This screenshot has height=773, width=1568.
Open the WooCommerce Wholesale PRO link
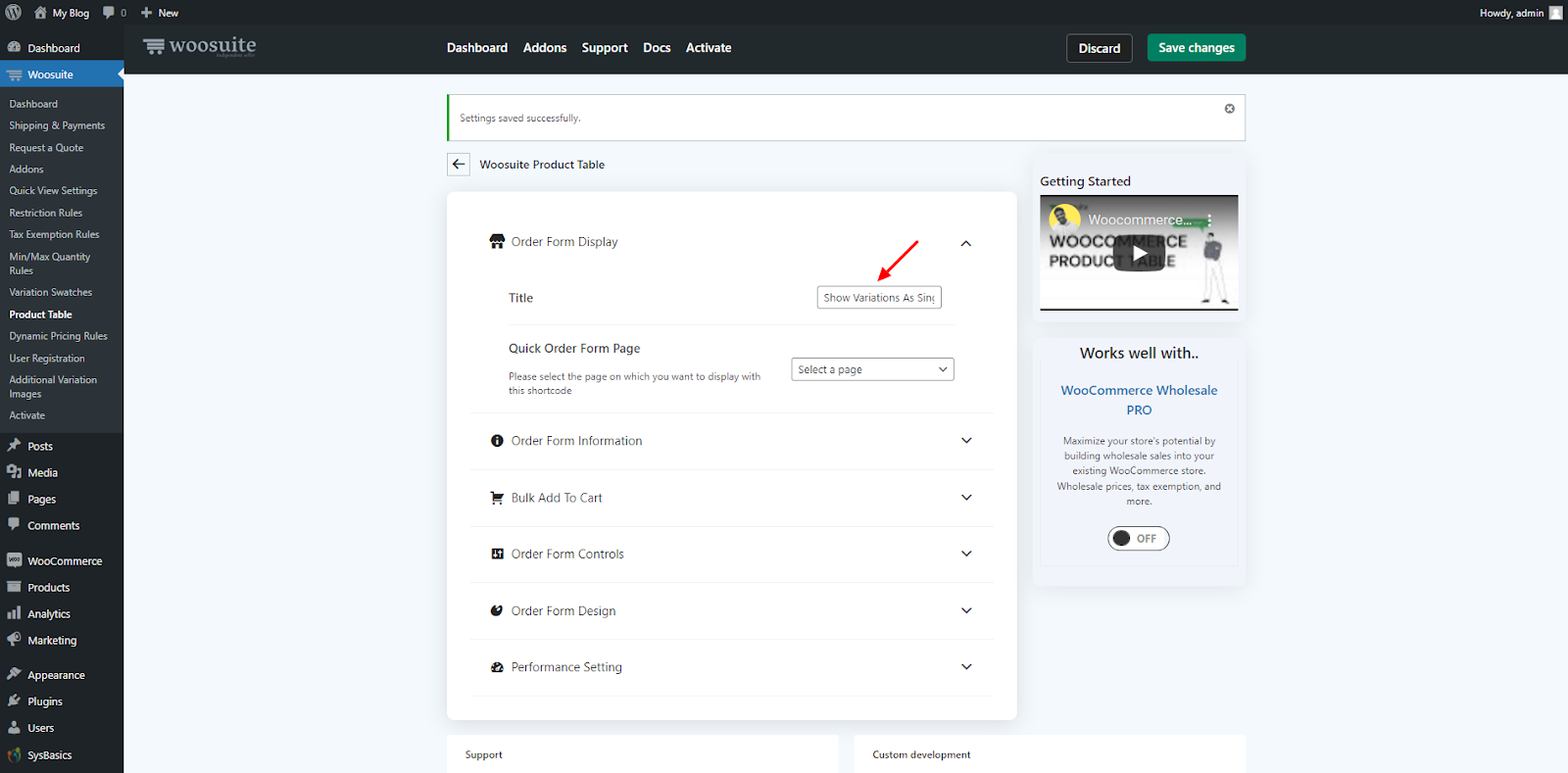pos(1139,400)
